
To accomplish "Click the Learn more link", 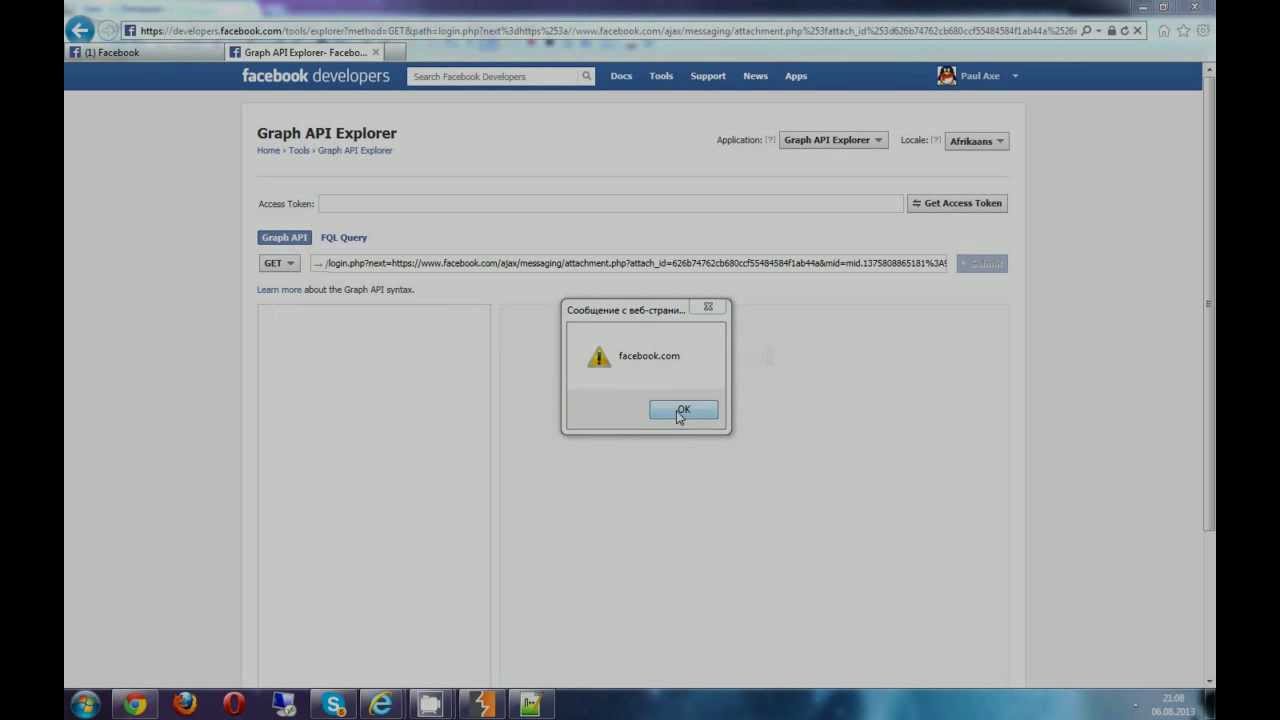I will click(x=279, y=290).
